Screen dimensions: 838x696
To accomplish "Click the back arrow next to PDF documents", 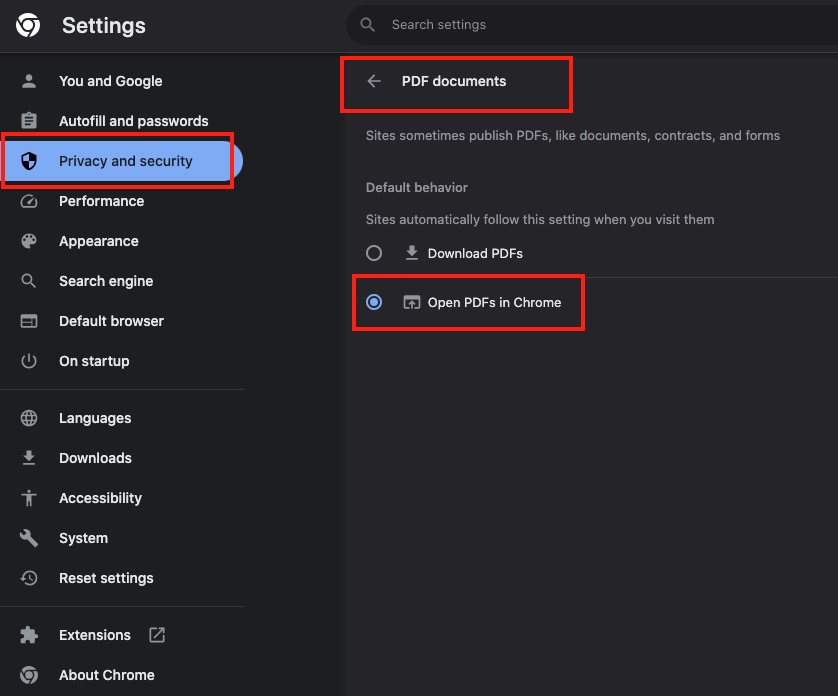I will 374,81.
